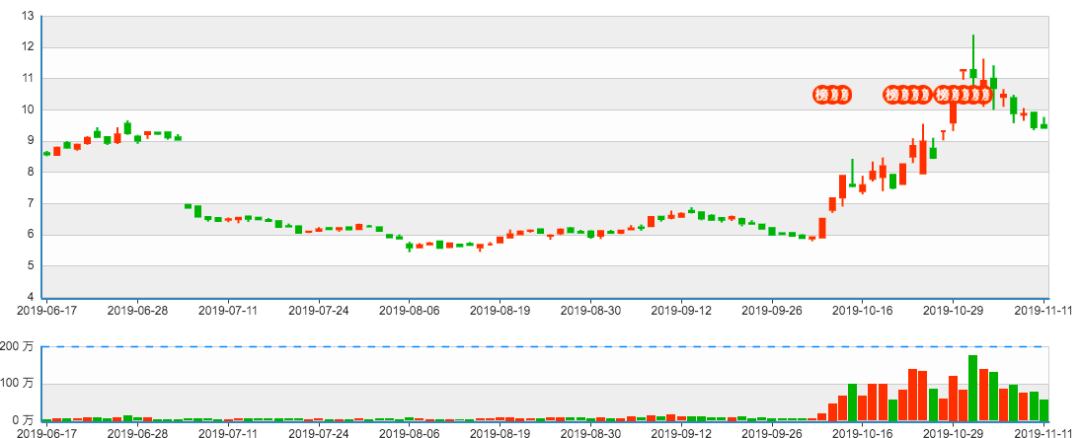Click date 2019-08-06 under the volume chart

pyautogui.click(x=409, y=432)
